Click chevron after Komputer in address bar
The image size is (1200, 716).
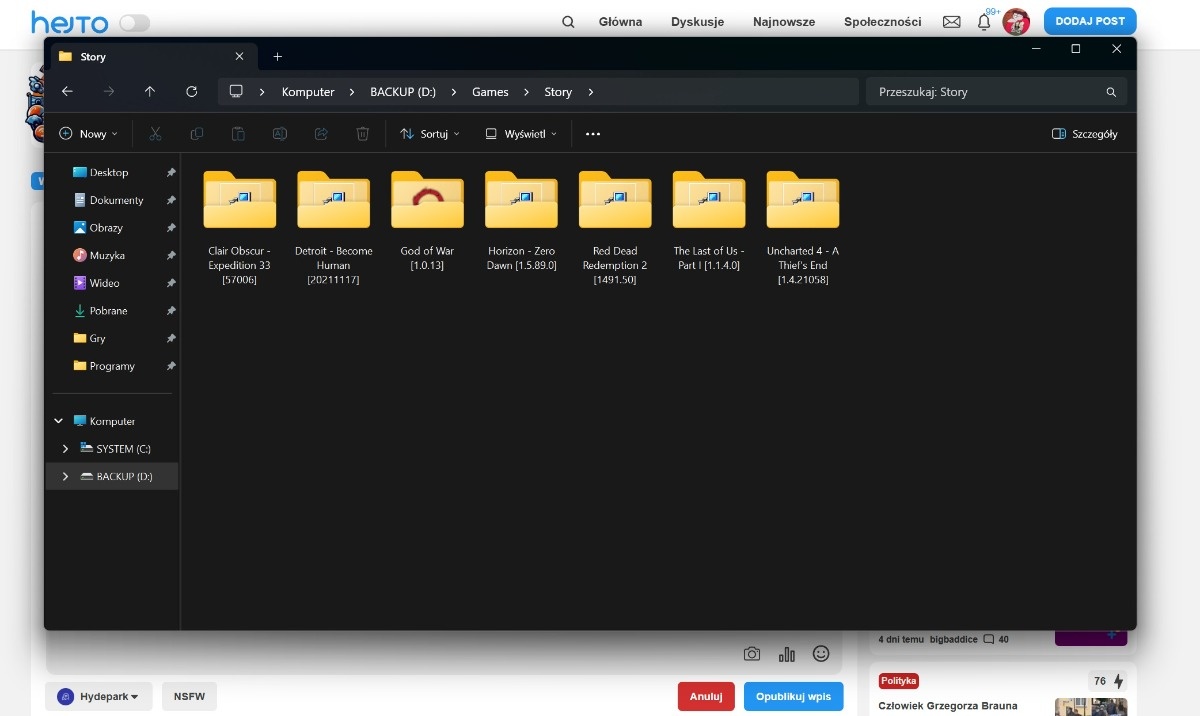coord(352,92)
